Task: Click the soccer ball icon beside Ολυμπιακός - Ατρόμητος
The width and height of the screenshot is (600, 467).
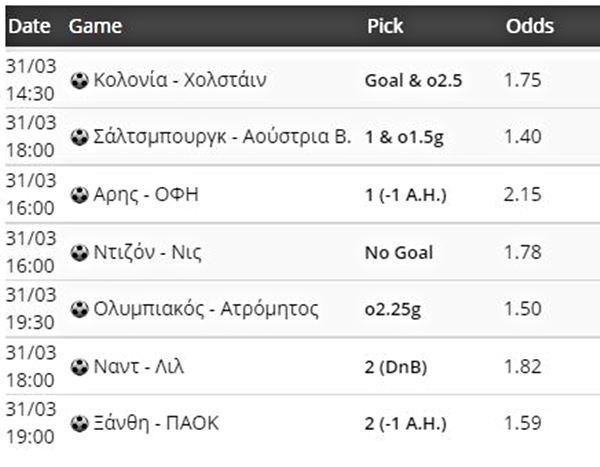Action: point(80,310)
